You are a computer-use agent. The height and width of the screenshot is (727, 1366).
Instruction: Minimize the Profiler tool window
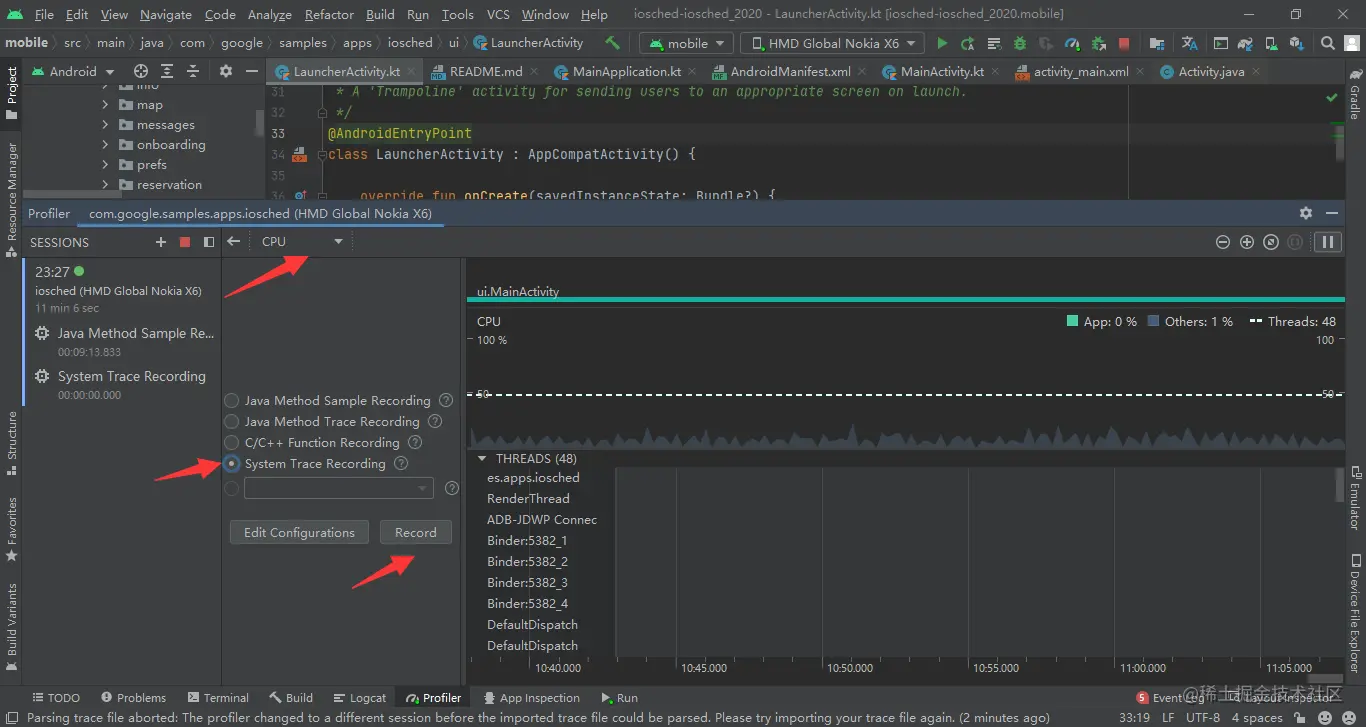(x=1332, y=213)
